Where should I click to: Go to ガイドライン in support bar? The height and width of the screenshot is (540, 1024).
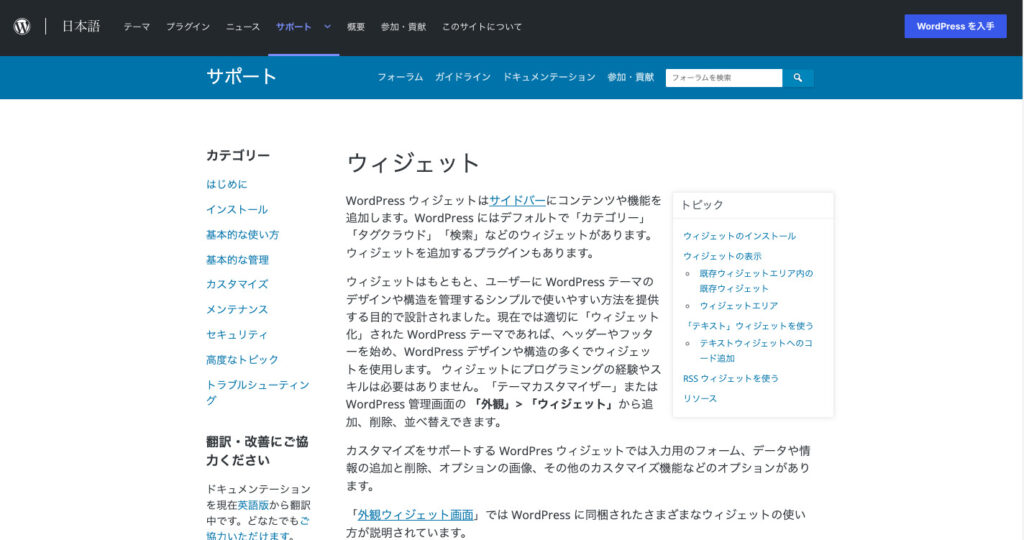tap(462, 77)
